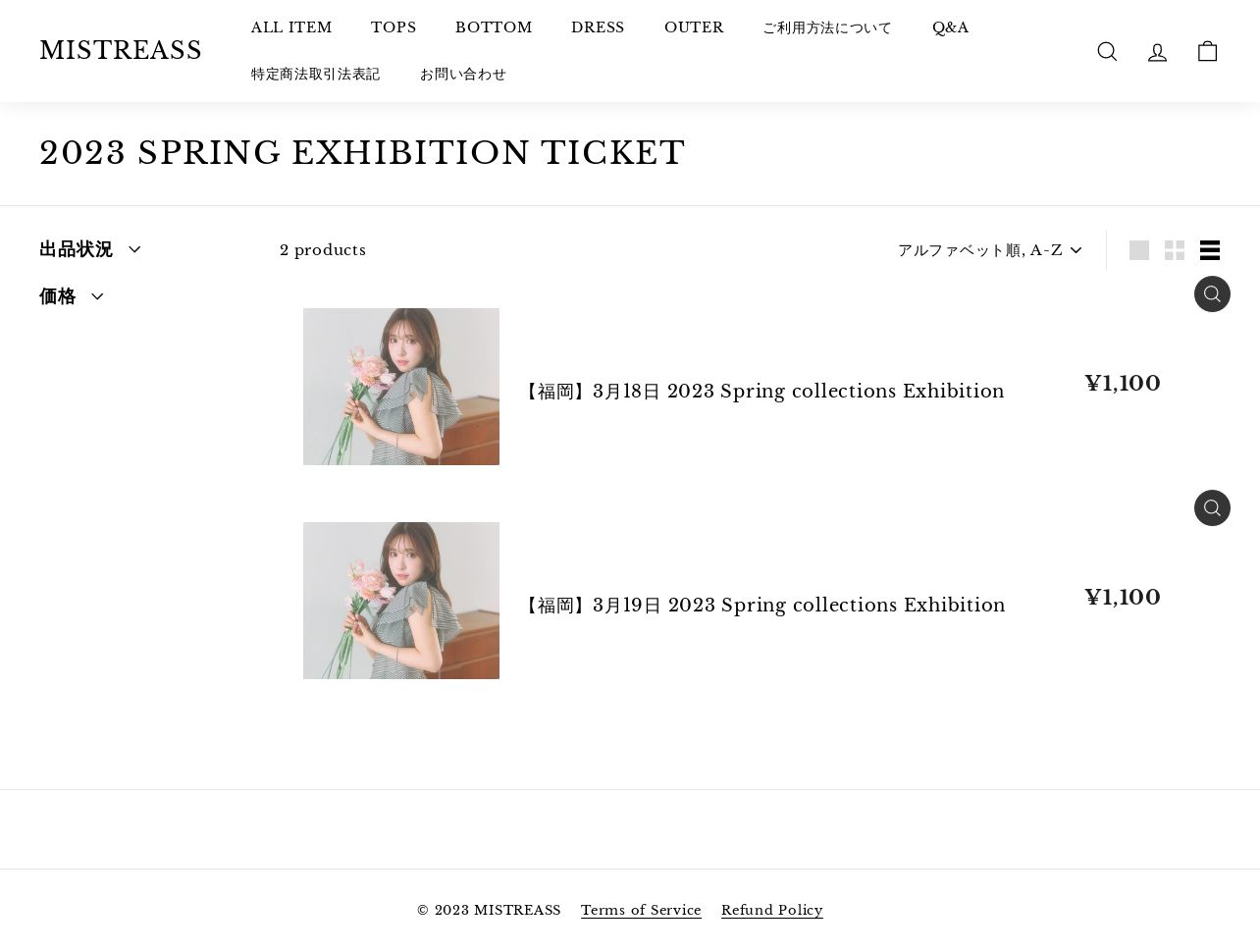Switch to small grid view
This screenshot has height=952, width=1260.
coord(1175,250)
